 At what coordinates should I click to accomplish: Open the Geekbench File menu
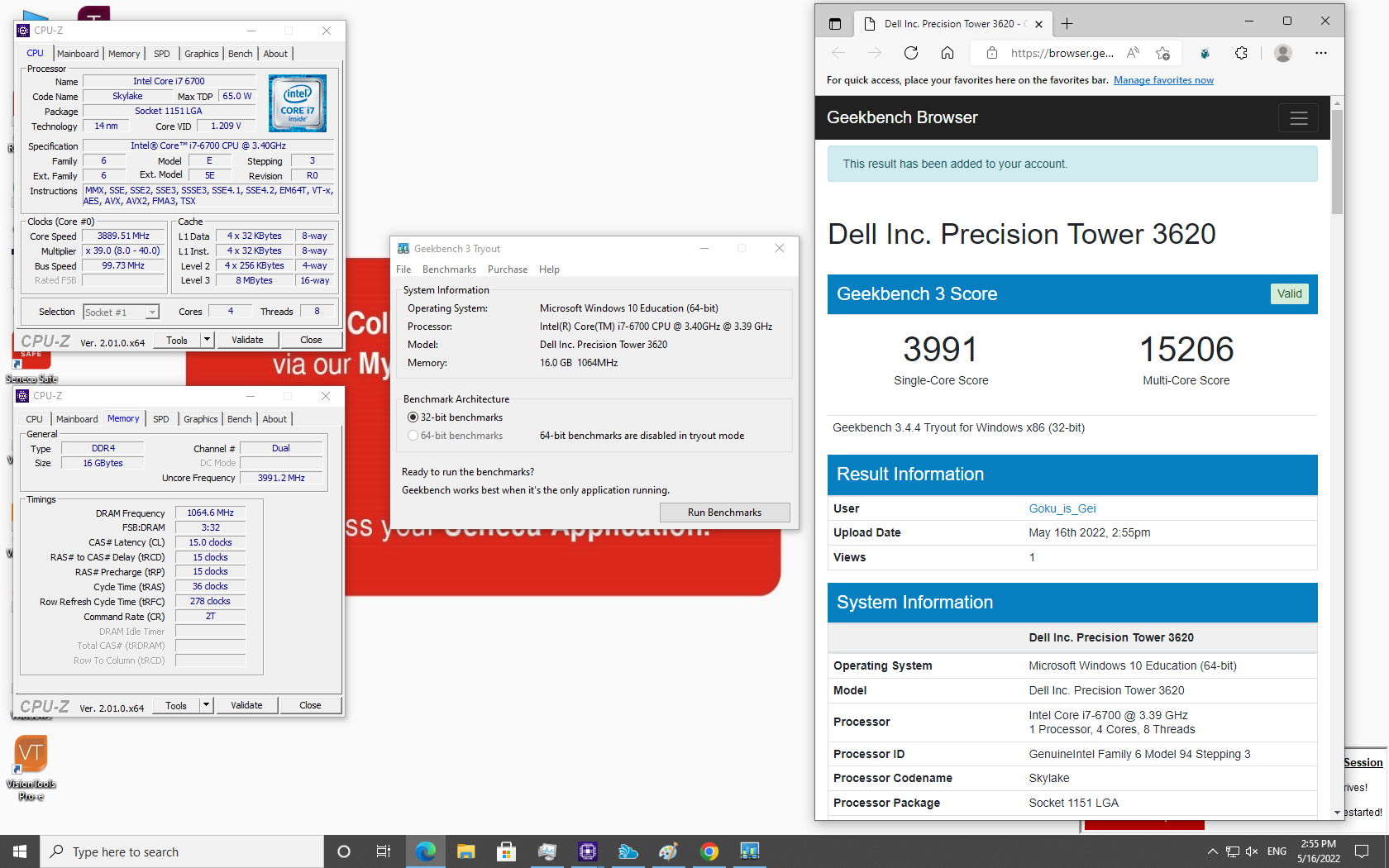(403, 269)
